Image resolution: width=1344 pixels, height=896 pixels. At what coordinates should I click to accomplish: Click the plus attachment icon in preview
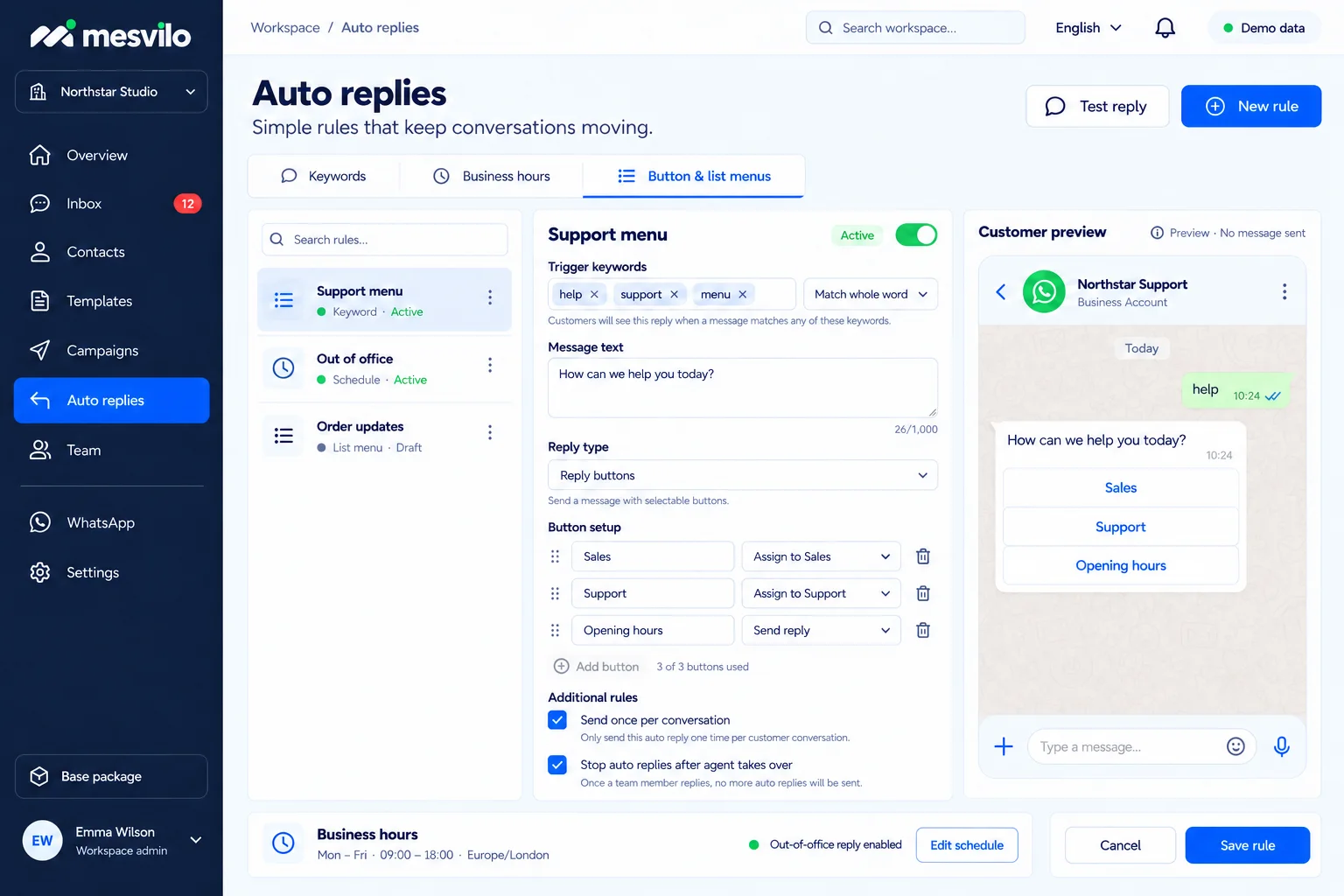coord(1004,746)
